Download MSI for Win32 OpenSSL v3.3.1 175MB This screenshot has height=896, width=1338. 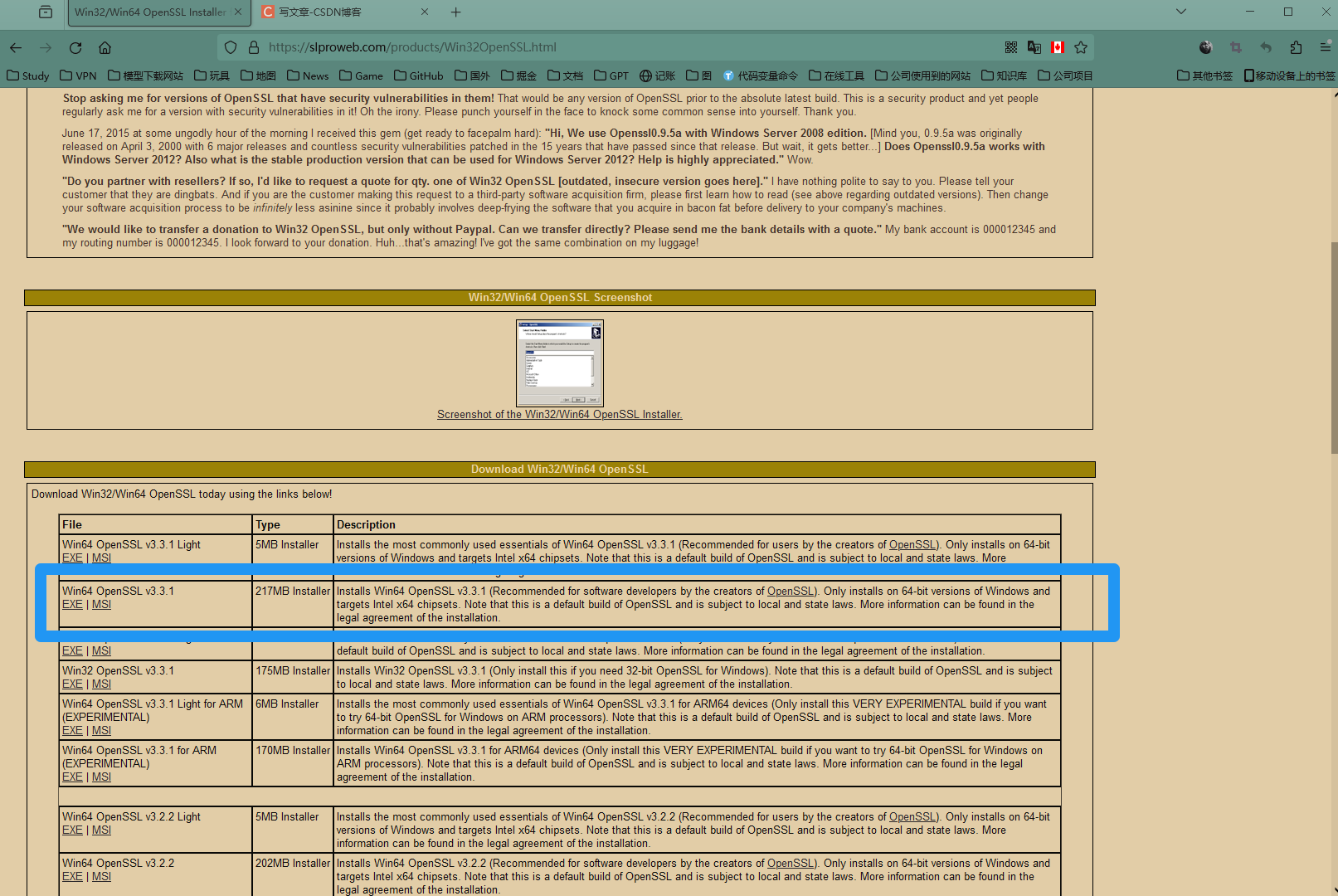pyautogui.click(x=101, y=684)
